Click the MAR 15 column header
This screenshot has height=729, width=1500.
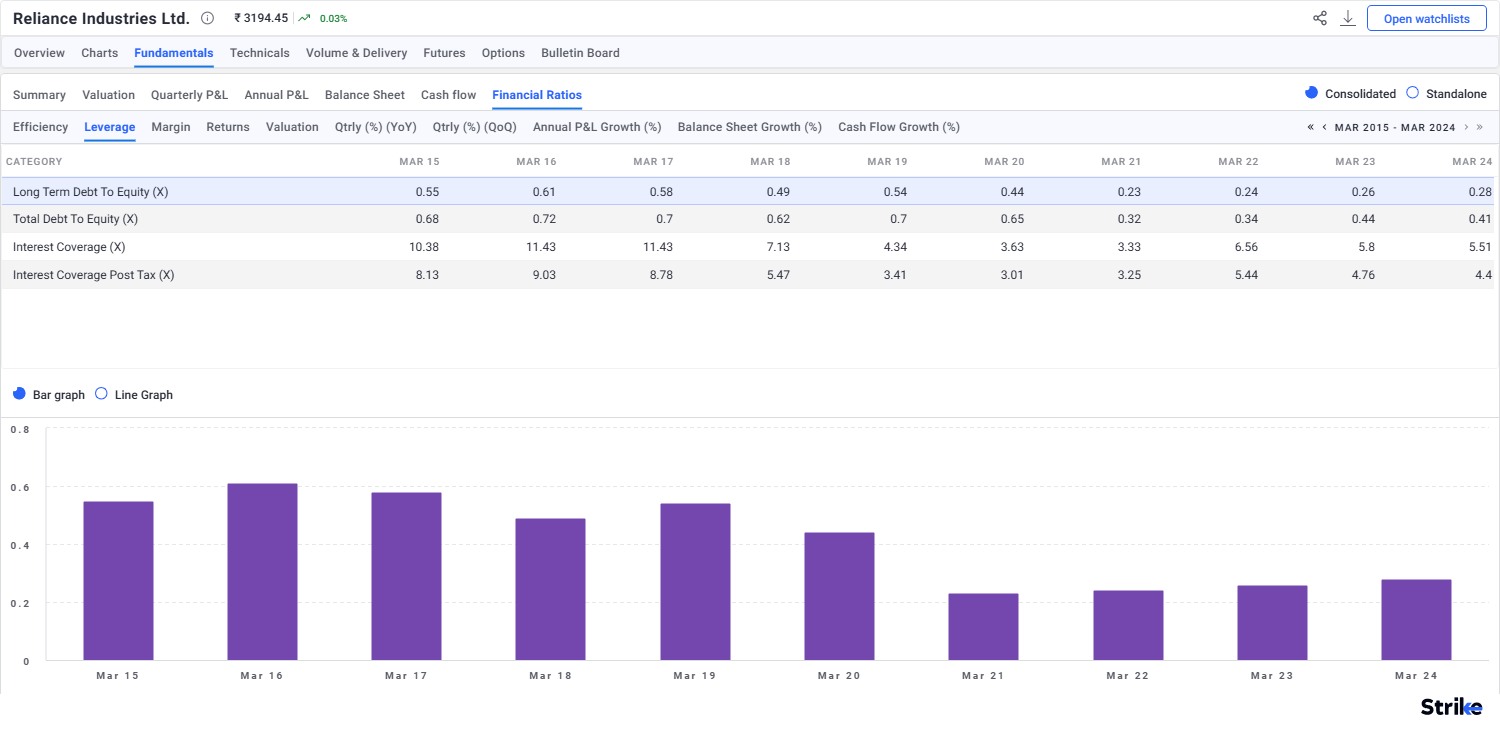pyautogui.click(x=419, y=161)
